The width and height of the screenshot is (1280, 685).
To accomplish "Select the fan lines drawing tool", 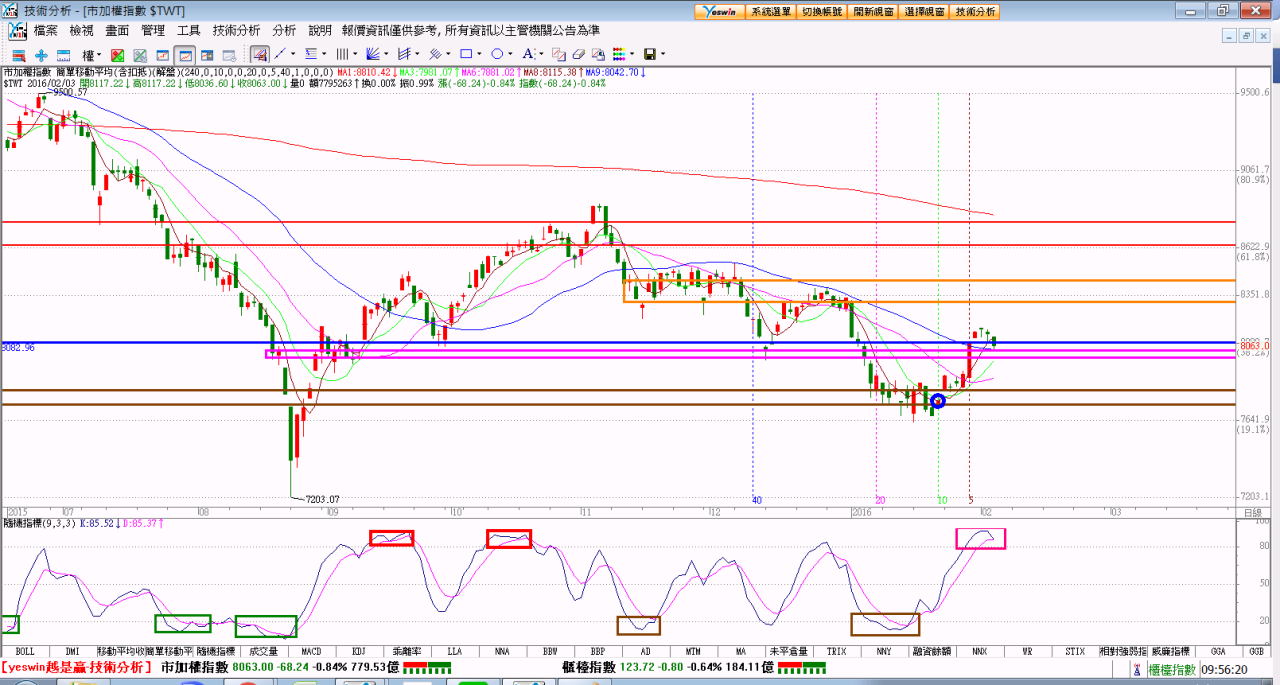I will [371, 54].
